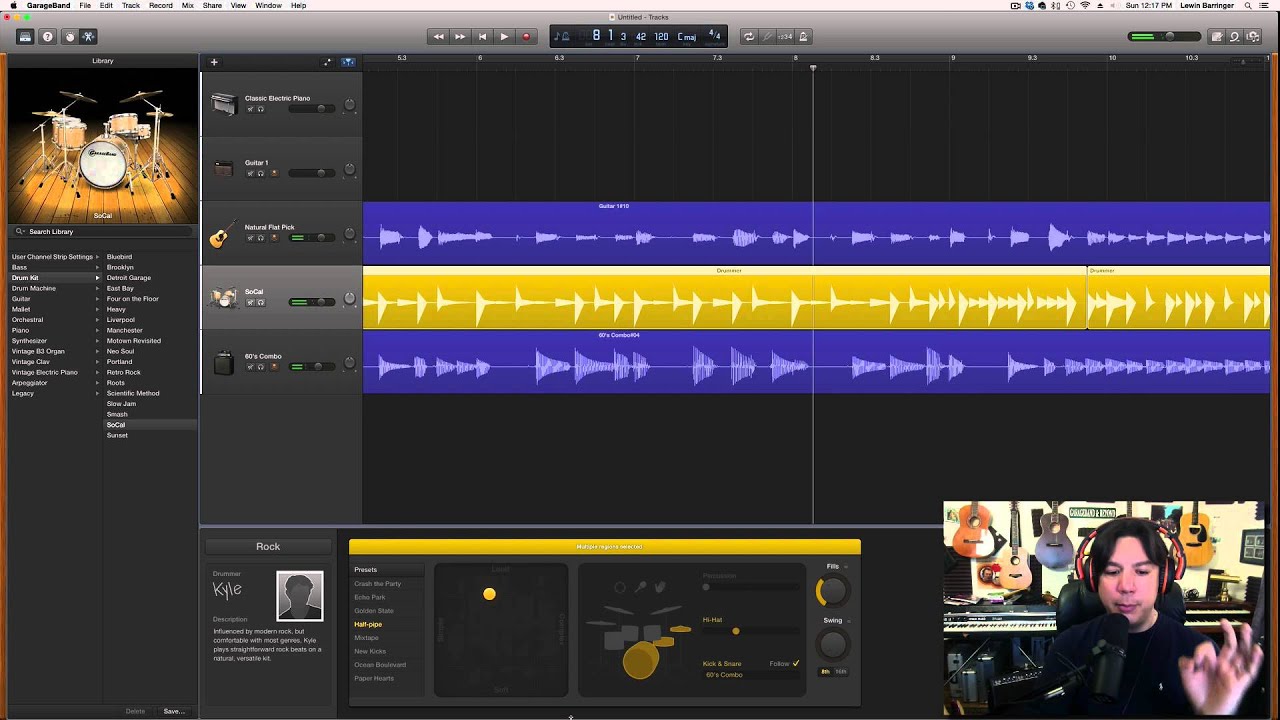
Task: Open the Mix menu
Action: [188, 5]
